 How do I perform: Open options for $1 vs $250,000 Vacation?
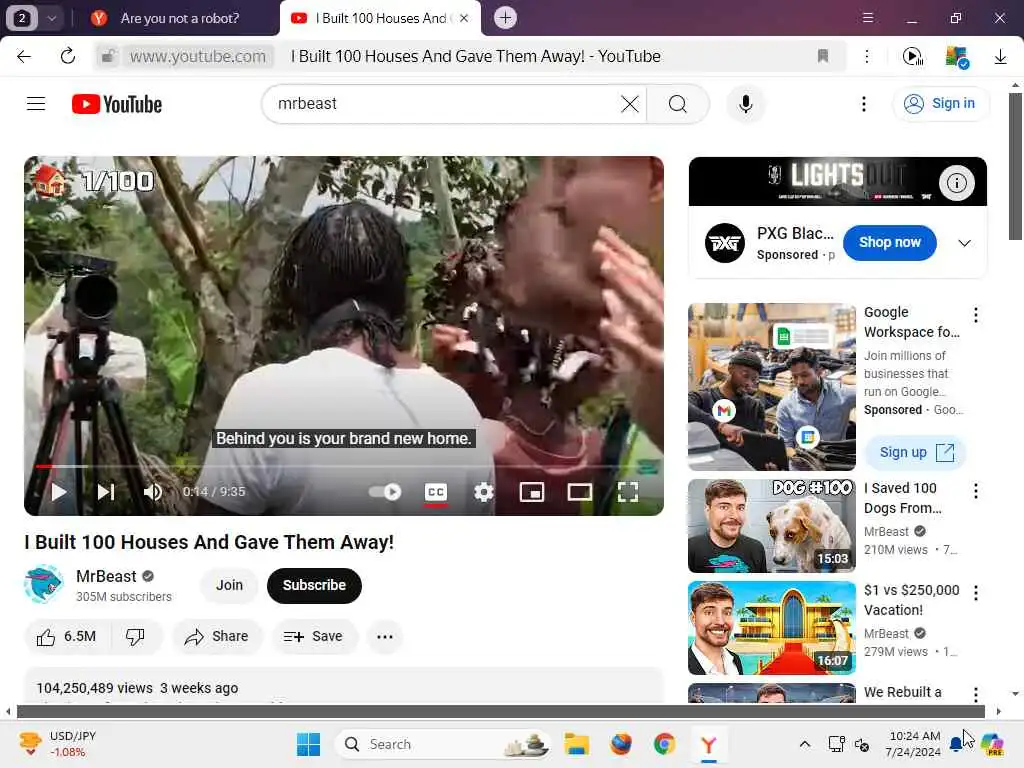(x=976, y=593)
